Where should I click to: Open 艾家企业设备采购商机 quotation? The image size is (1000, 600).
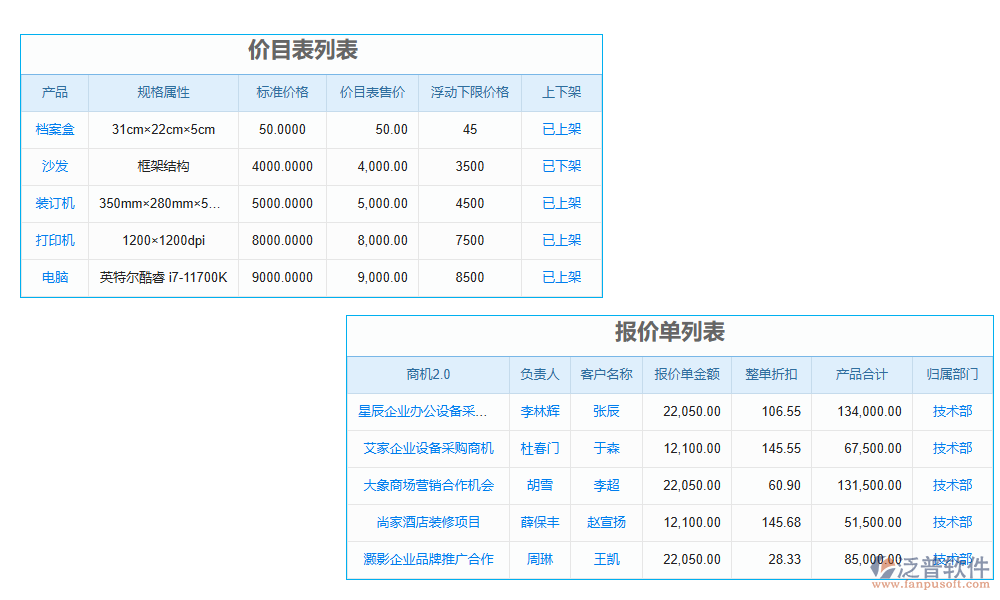point(428,448)
